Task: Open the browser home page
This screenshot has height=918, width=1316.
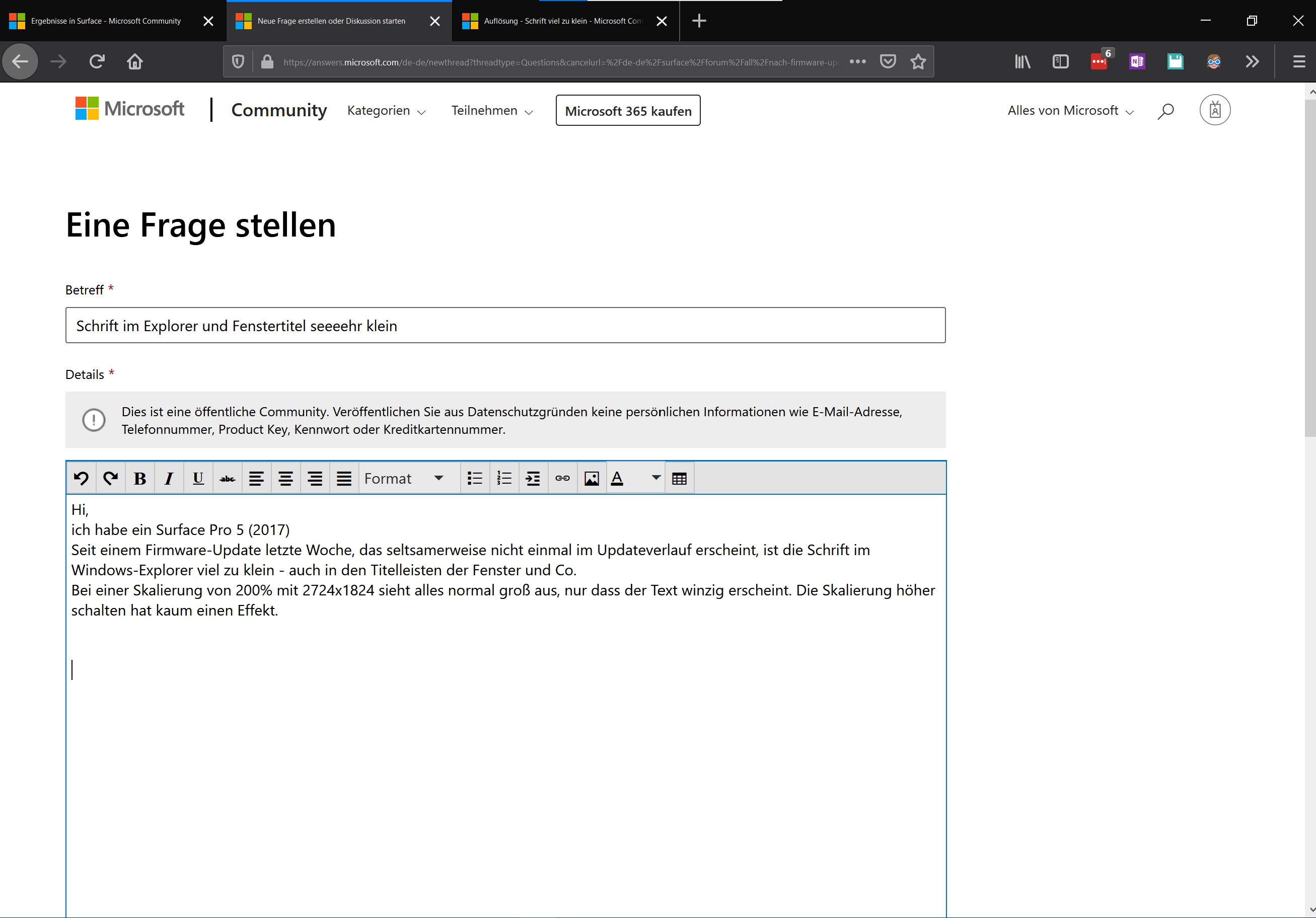Action: tap(135, 61)
